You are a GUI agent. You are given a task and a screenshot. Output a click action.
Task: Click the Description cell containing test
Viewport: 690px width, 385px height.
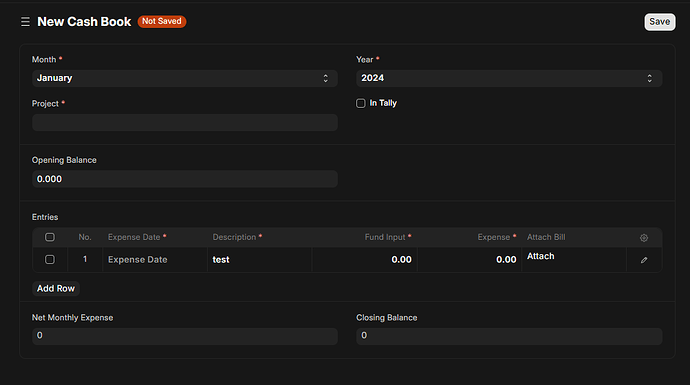[260, 260]
